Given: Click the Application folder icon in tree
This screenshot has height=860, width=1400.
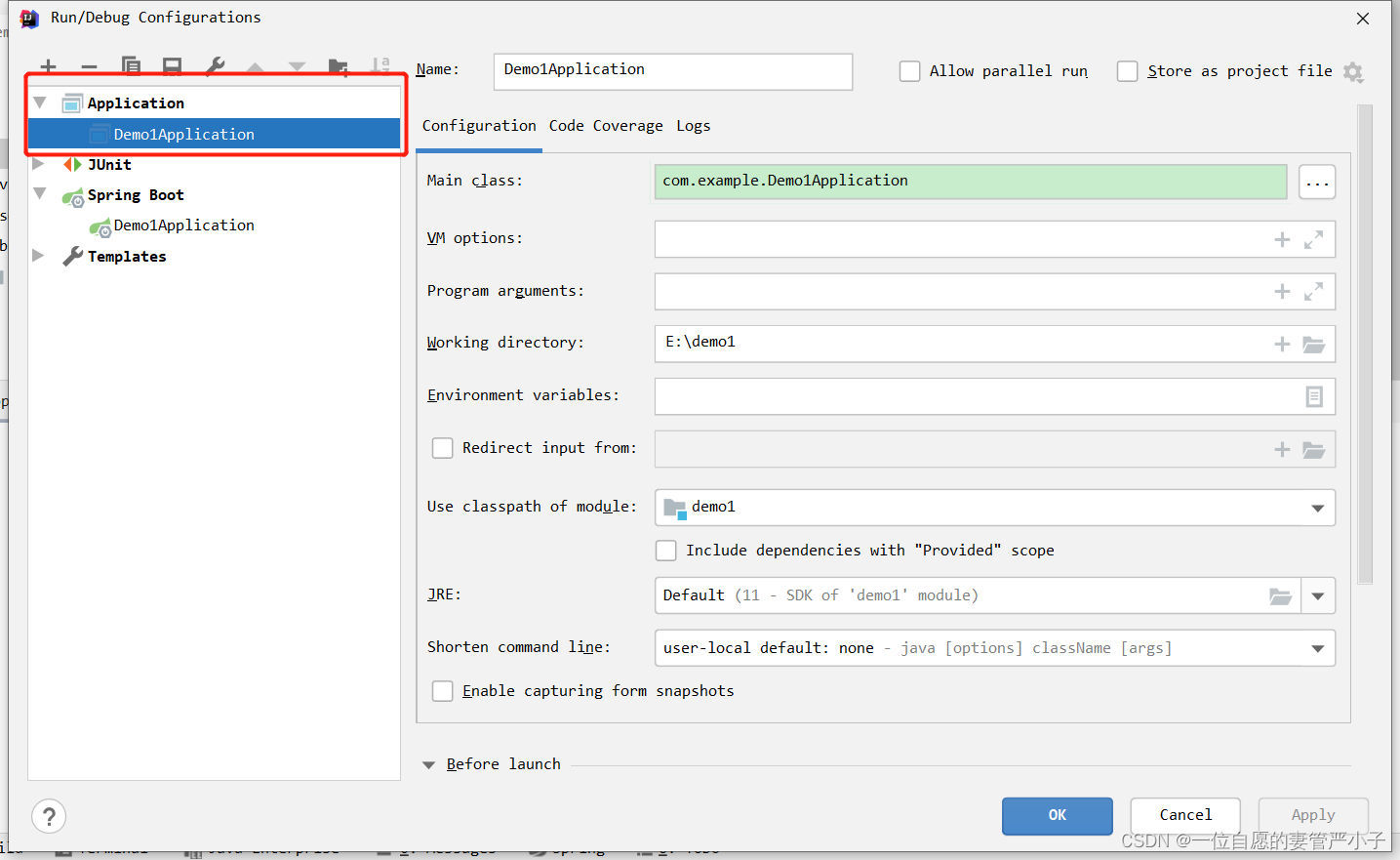Looking at the screenshot, I should (x=72, y=103).
